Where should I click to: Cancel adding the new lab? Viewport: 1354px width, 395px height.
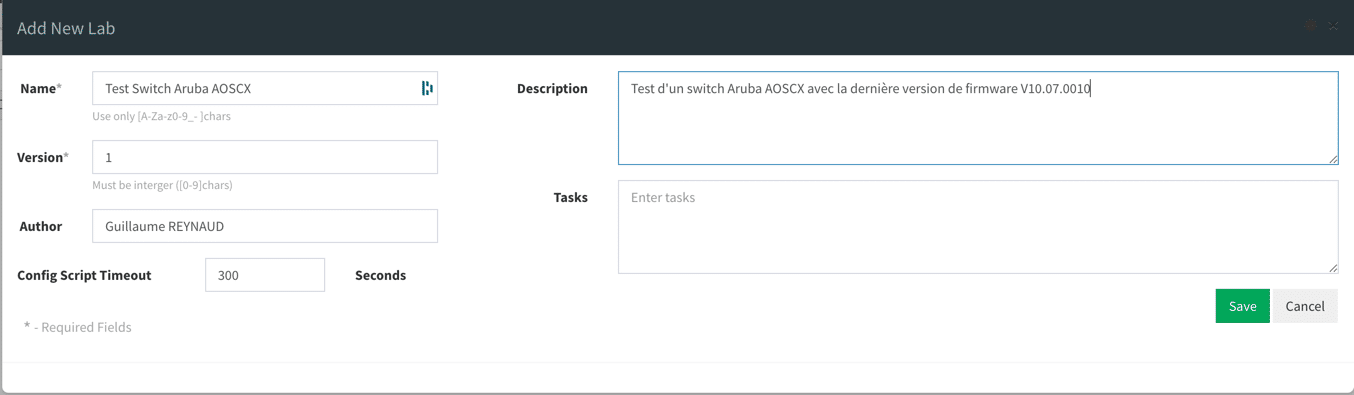click(x=1305, y=306)
